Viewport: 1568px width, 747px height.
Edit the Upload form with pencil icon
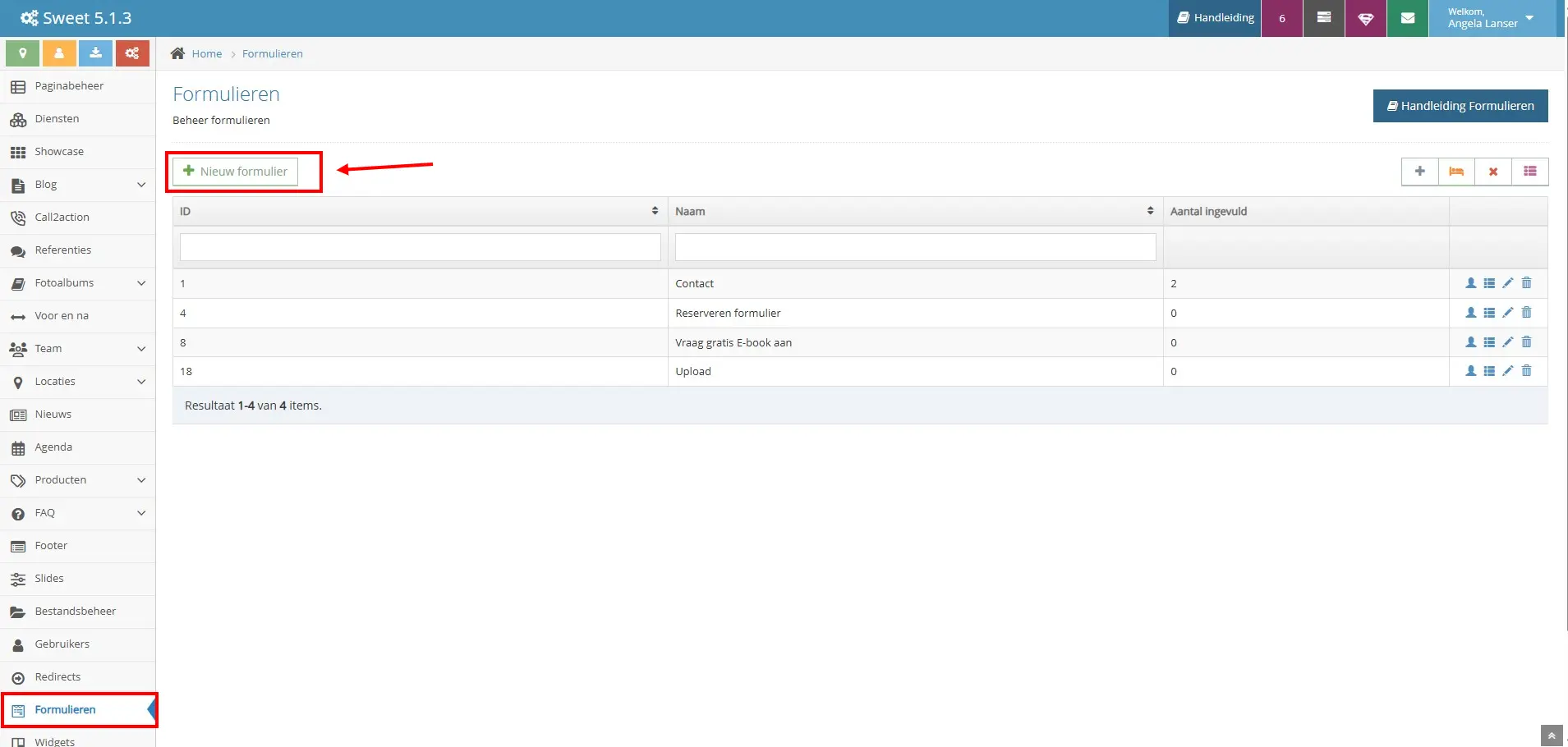coord(1508,371)
